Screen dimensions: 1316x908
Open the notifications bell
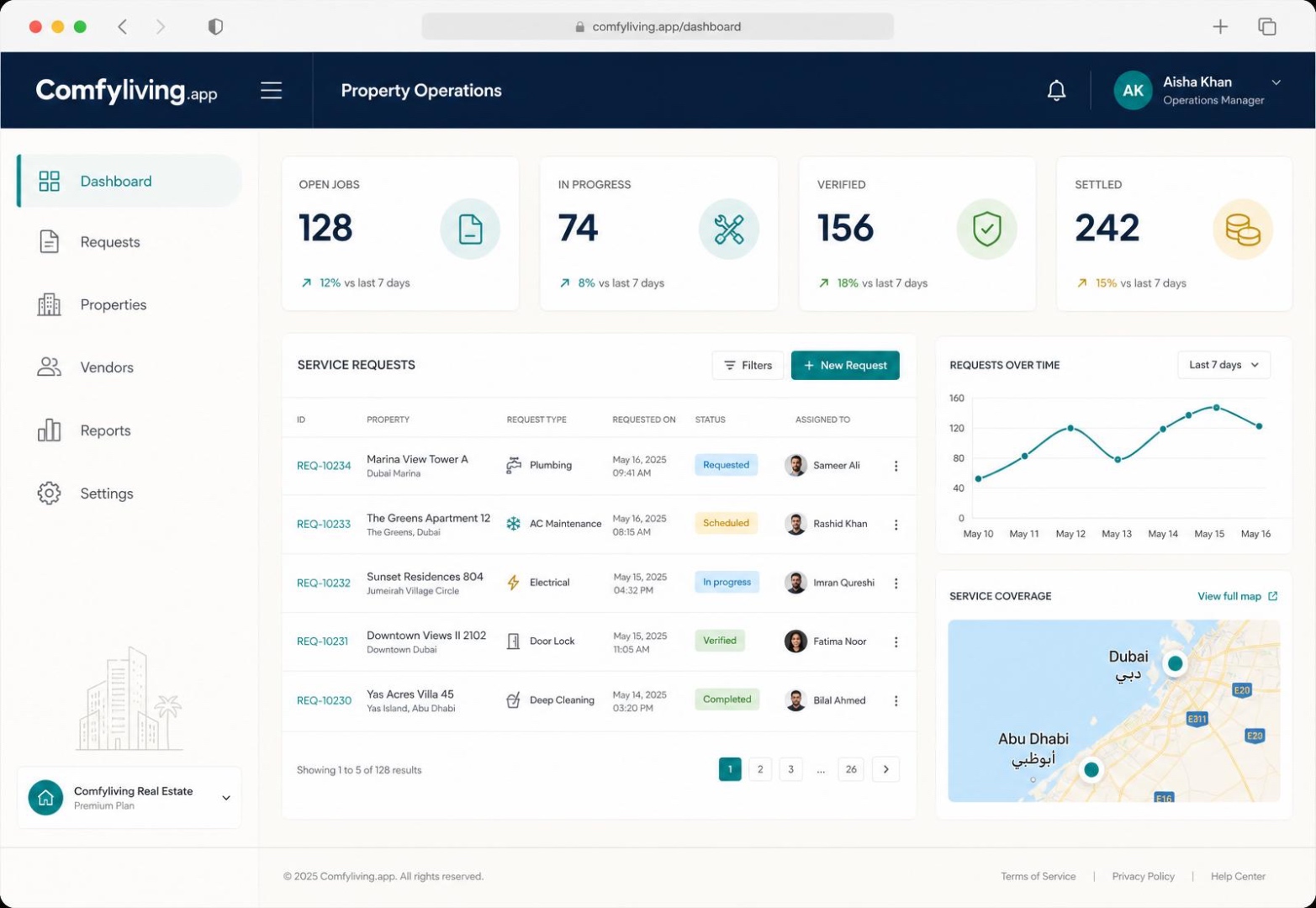(x=1056, y=90)
